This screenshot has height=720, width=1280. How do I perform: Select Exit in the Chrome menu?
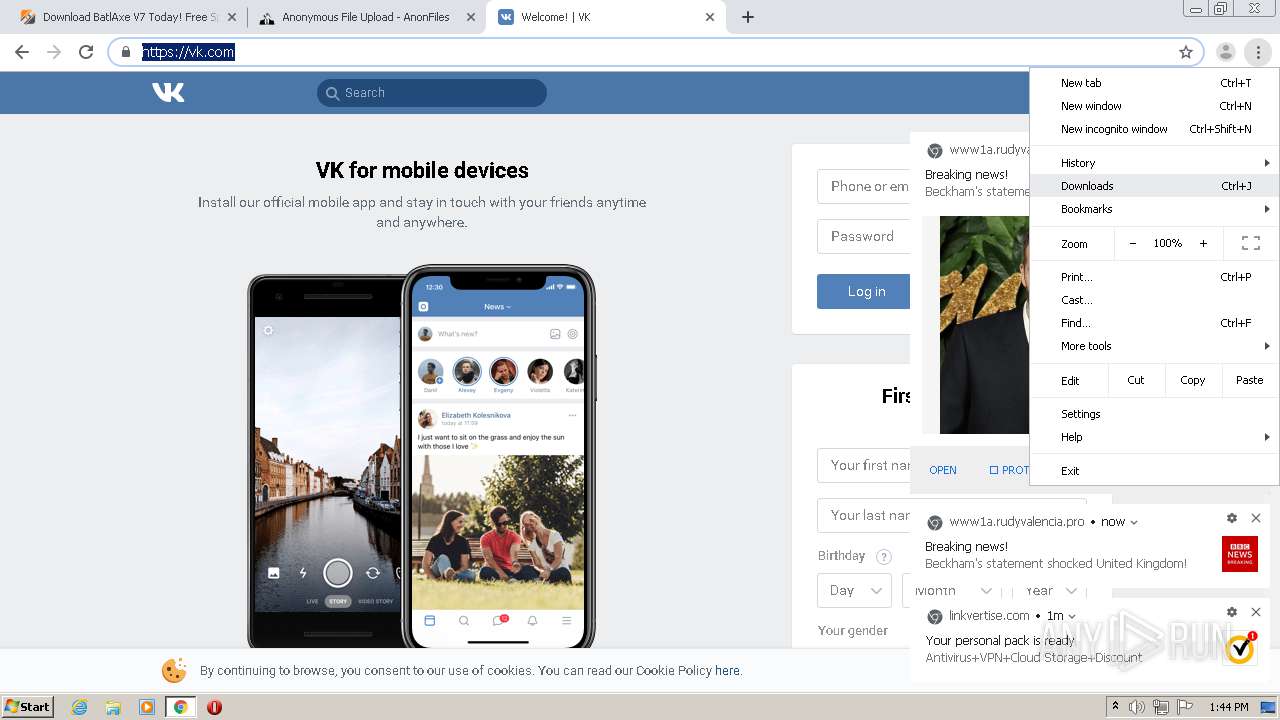1154,471
